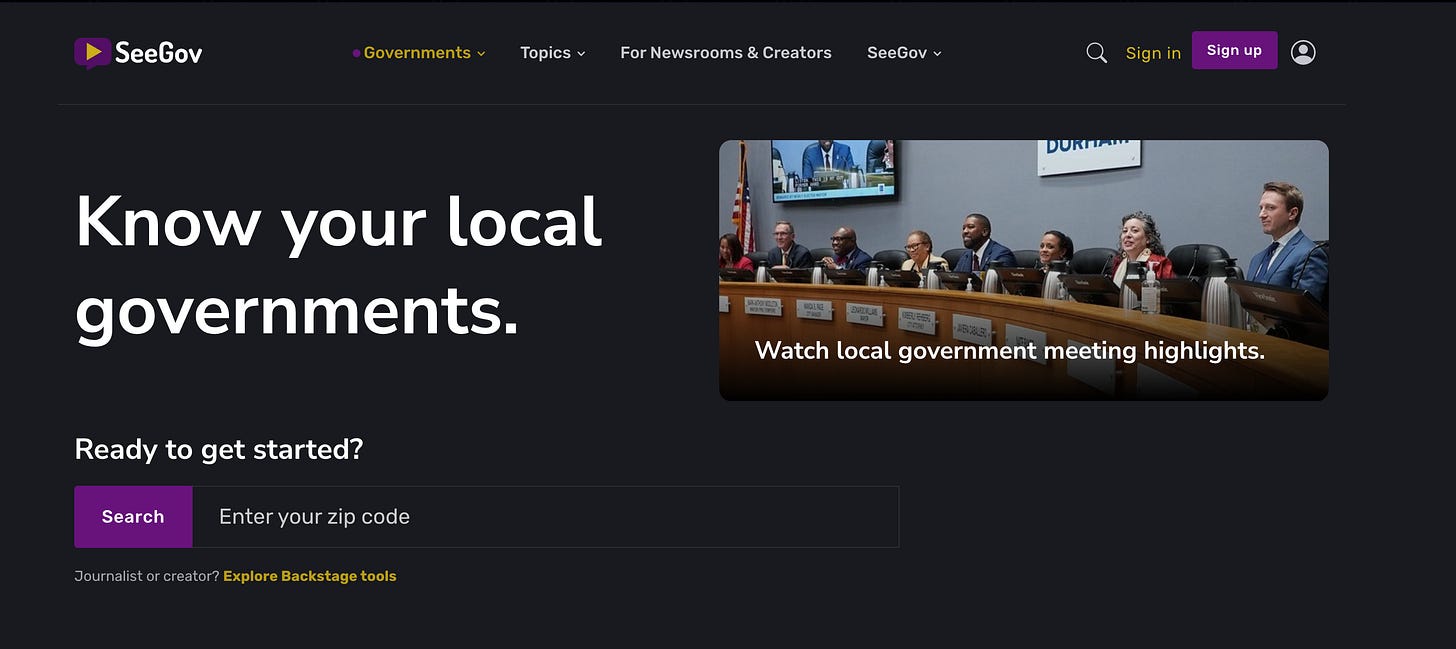This screenshot has width=1456, height=649.
Task: Expand the Topics dropdown menu
Action: pos(553,53)
